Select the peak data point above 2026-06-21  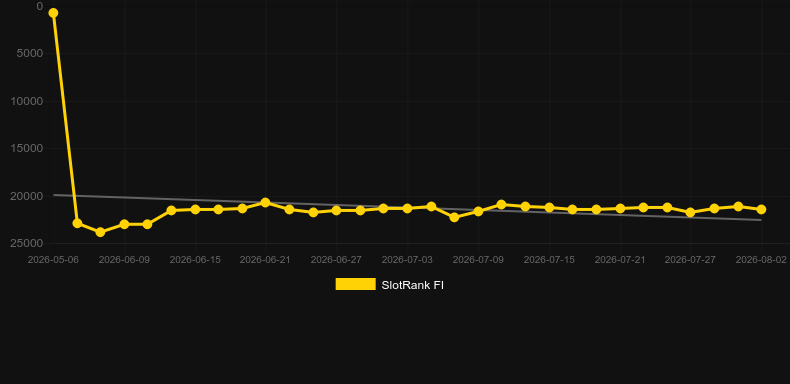pos(266,203)
